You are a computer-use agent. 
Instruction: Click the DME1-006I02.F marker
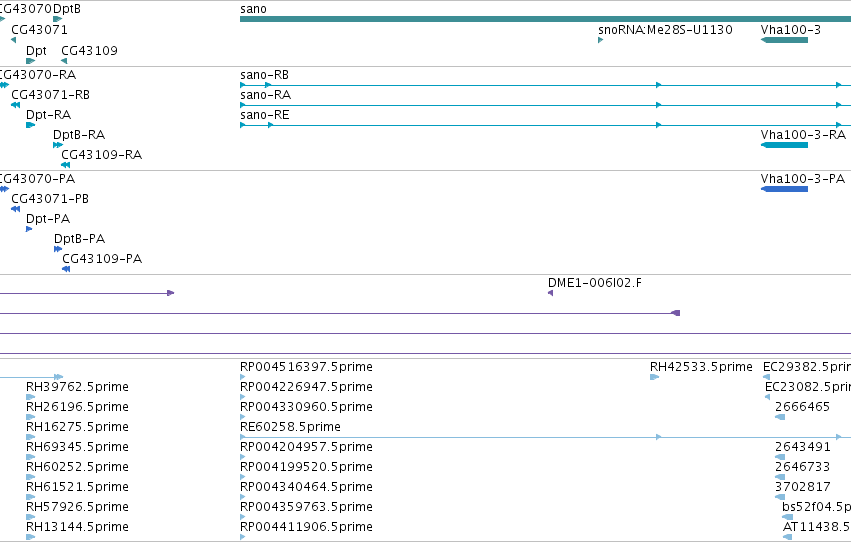click(x=550, y=293)
